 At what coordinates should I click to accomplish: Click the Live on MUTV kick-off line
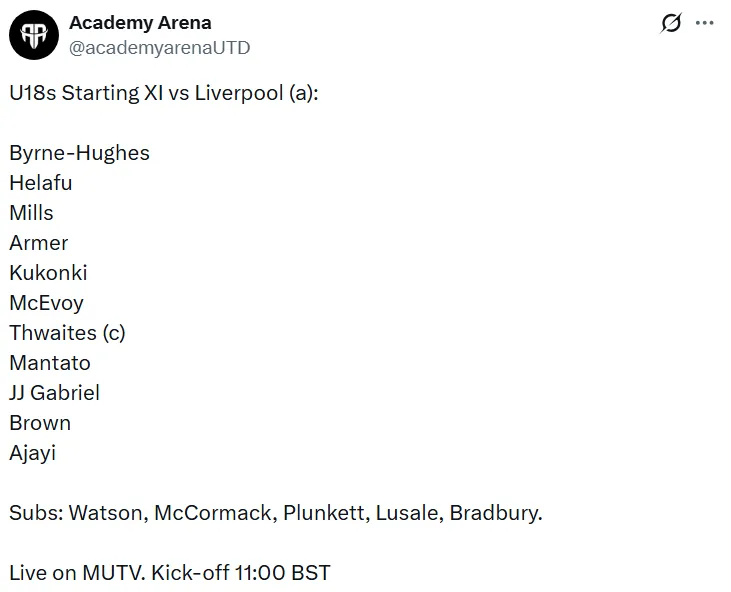point(170,573)
